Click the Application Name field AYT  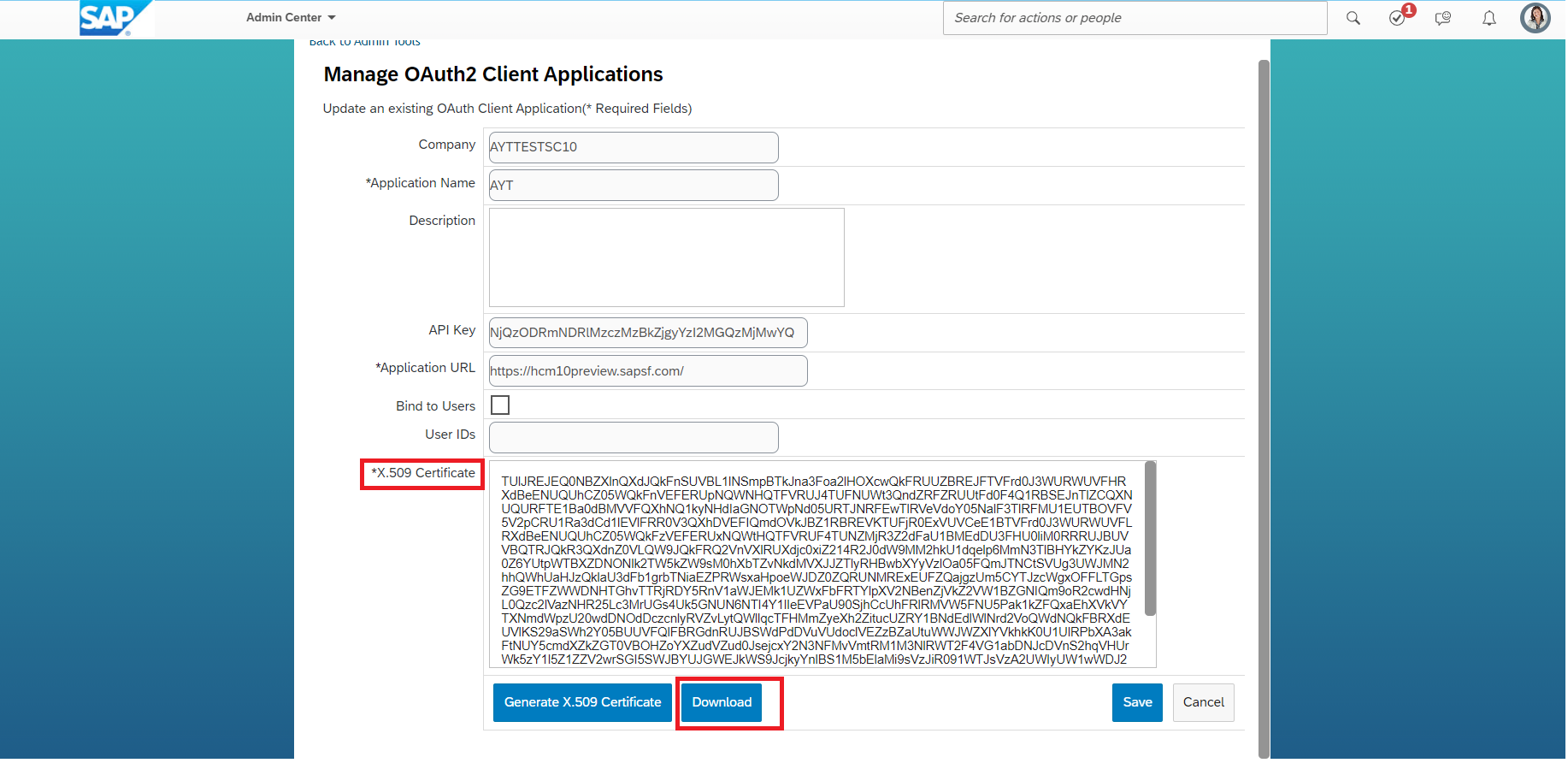(x=634, y=185)
